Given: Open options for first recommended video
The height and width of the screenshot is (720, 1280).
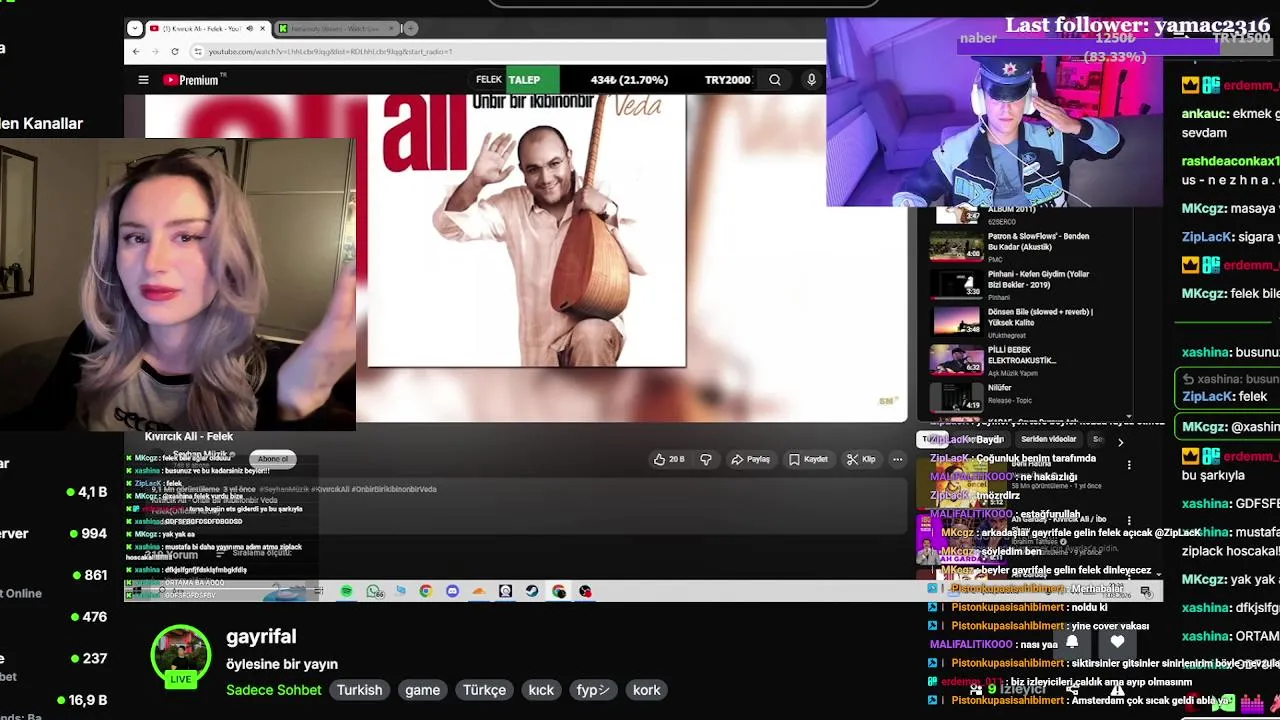Looking at the screenshot, I should point(1129,465).
